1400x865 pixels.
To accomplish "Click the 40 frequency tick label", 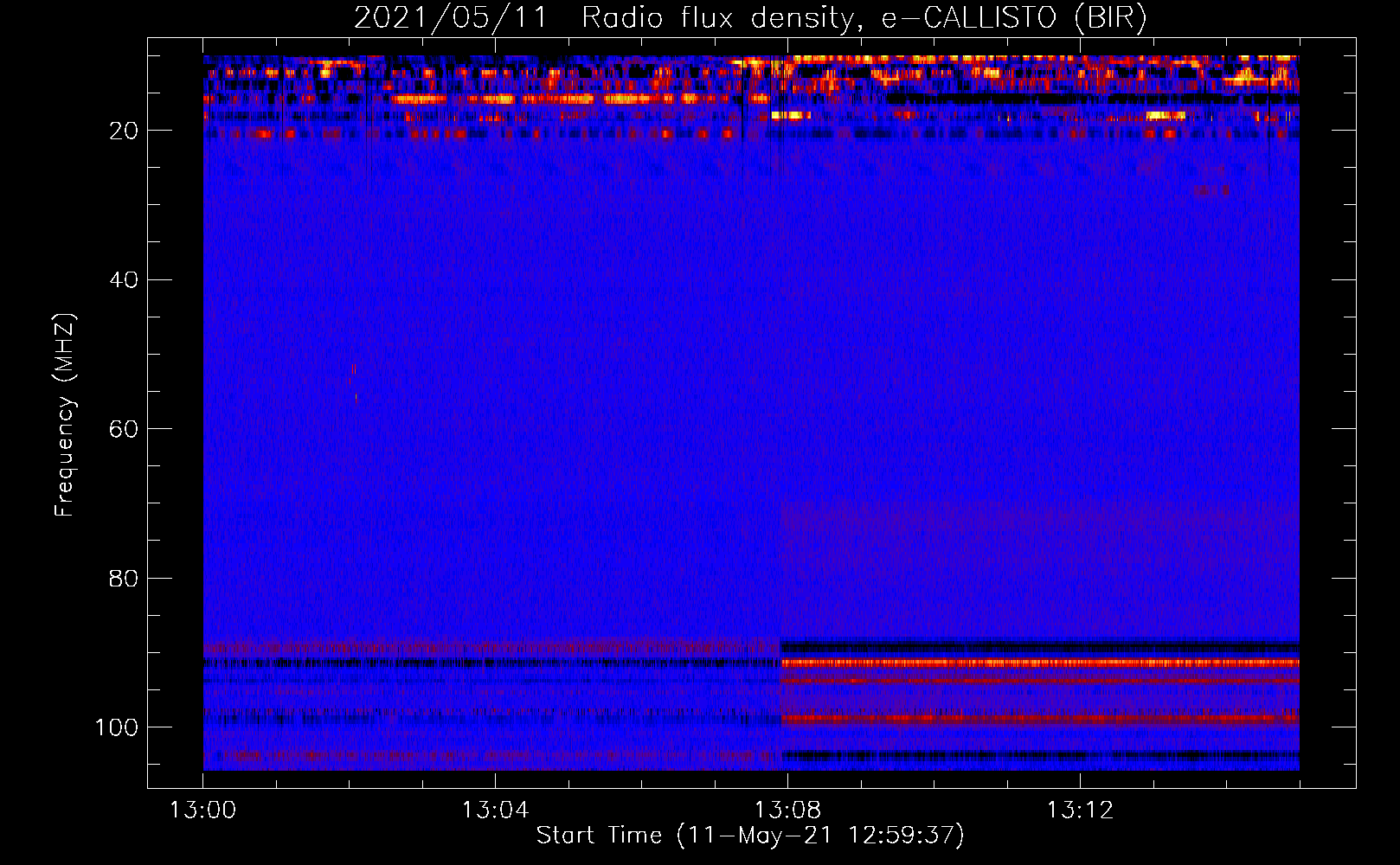I will tap(124, 280).
